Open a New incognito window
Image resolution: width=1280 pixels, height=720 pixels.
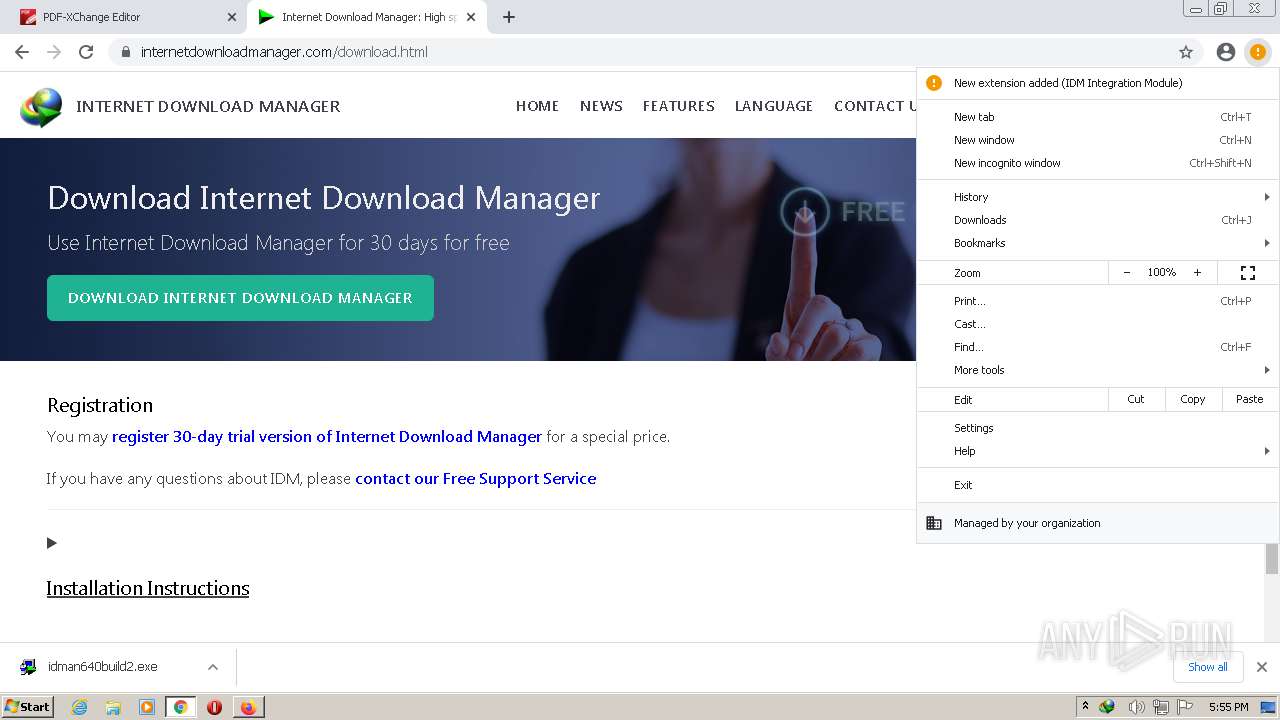(x=1098, y=163)
